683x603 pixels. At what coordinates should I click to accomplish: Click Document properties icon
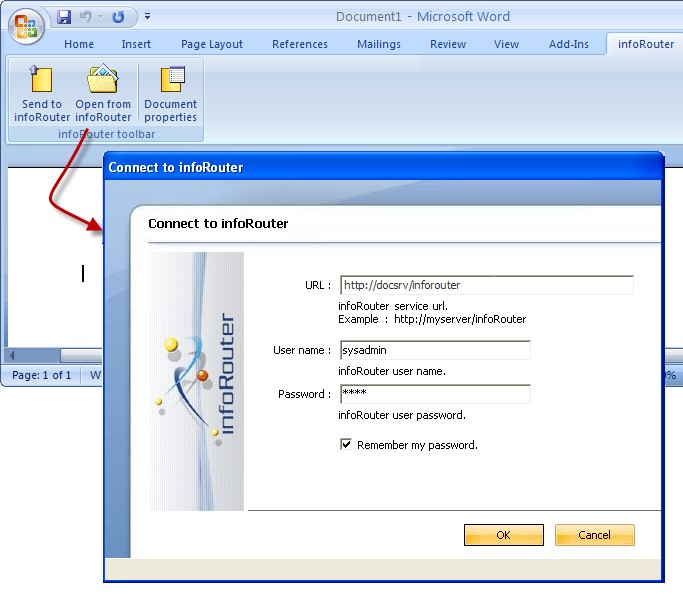coord(170,94)
